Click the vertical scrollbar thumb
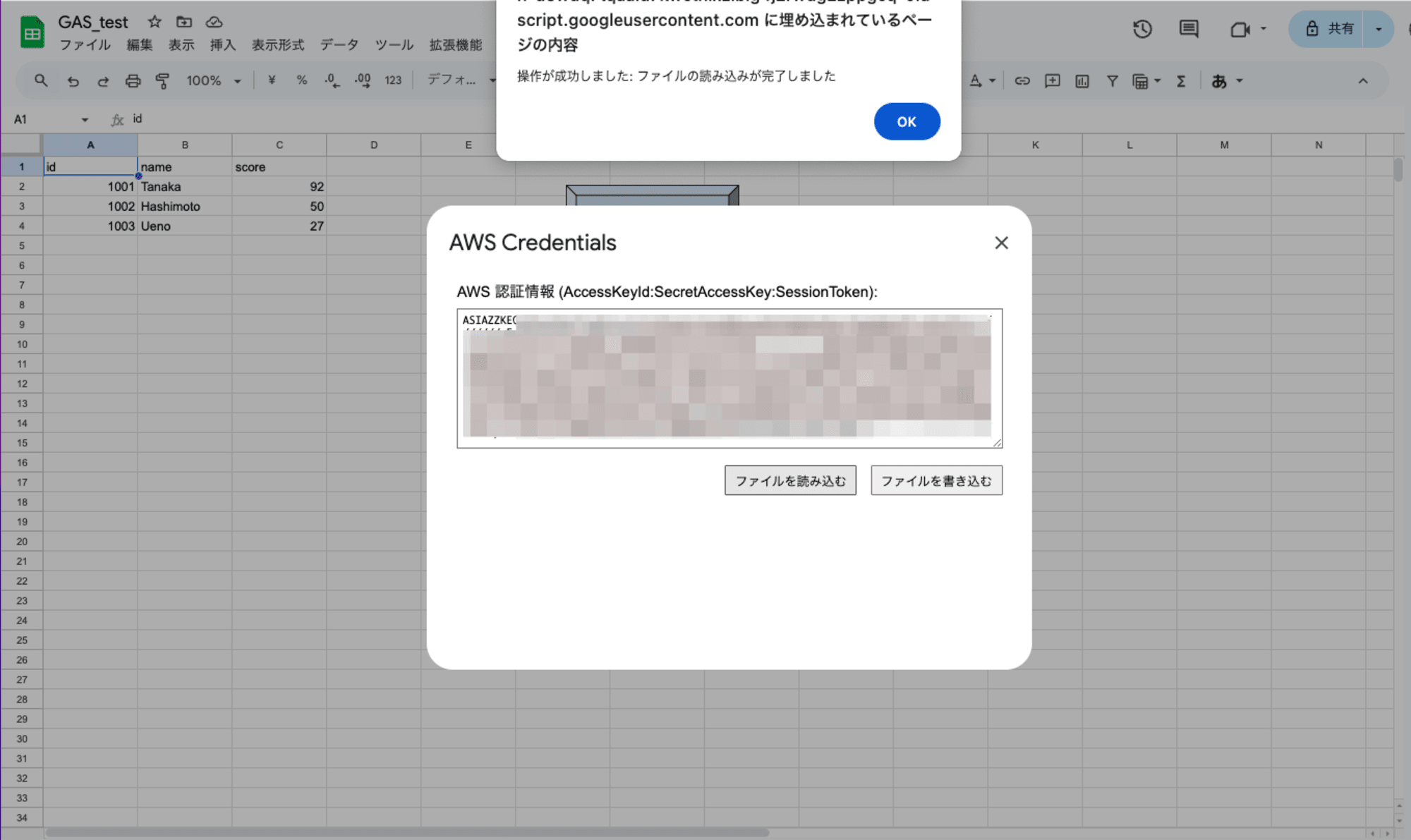 [1398, 170]
